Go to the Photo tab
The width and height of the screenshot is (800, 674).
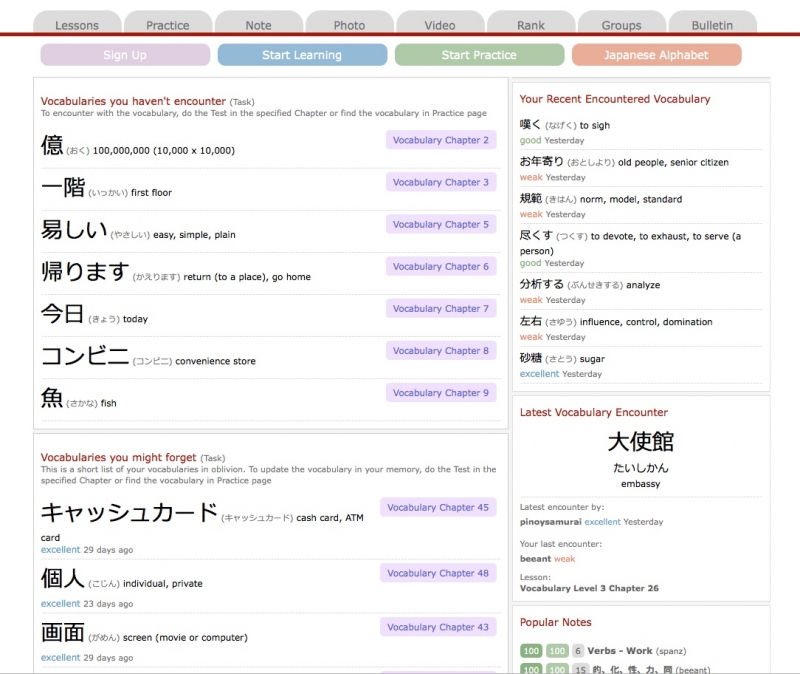(x=349, y=25)
